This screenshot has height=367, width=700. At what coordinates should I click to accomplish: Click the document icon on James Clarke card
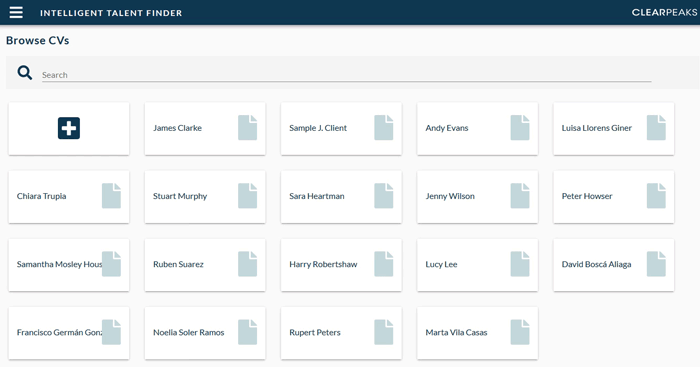(x=247, y=128)
